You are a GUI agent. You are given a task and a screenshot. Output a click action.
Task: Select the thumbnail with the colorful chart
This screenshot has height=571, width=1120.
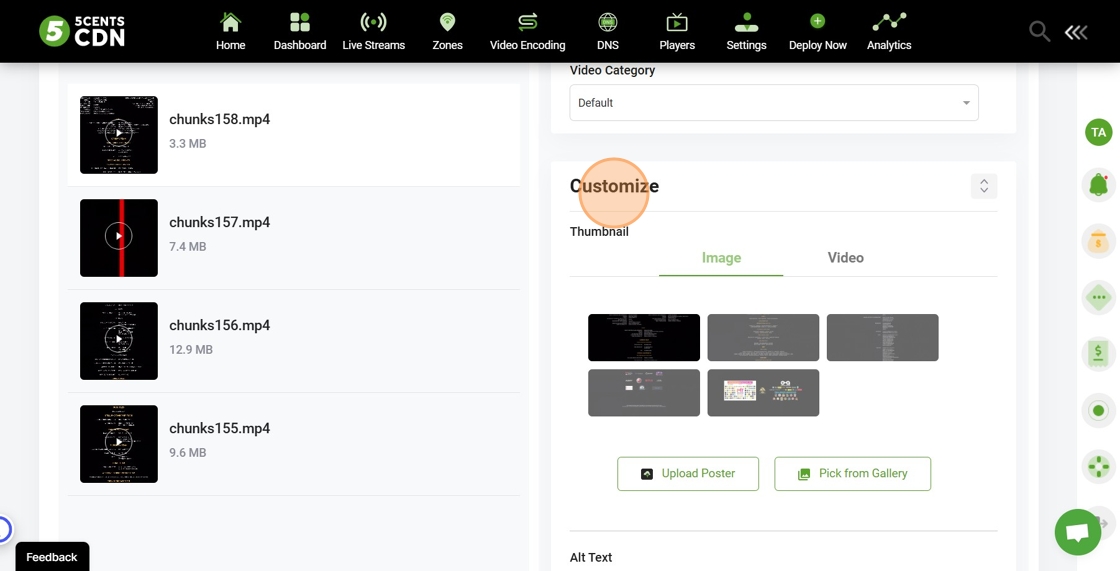click(763, 392)
